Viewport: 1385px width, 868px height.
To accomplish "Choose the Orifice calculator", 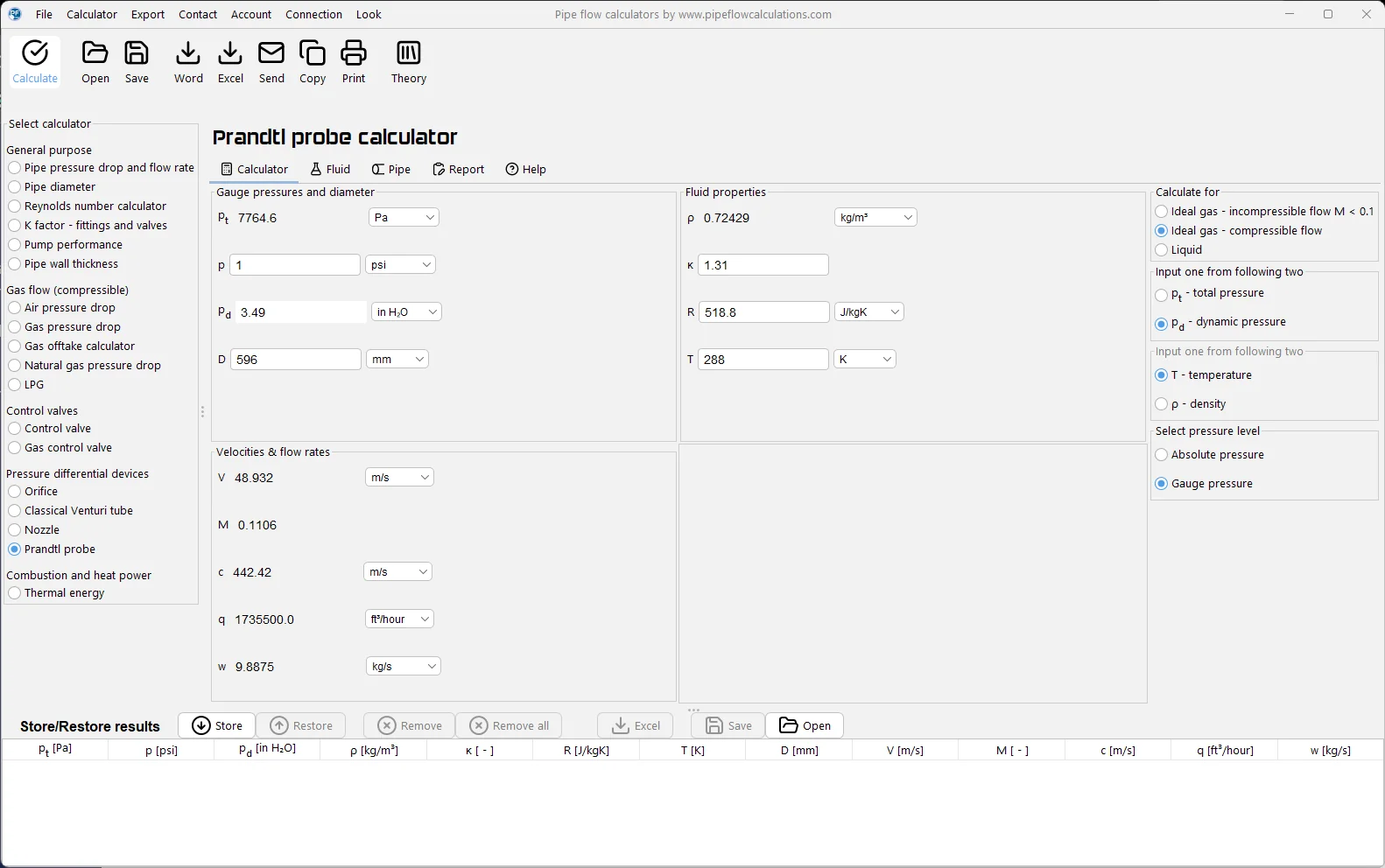I will click(x=33, y=491).
